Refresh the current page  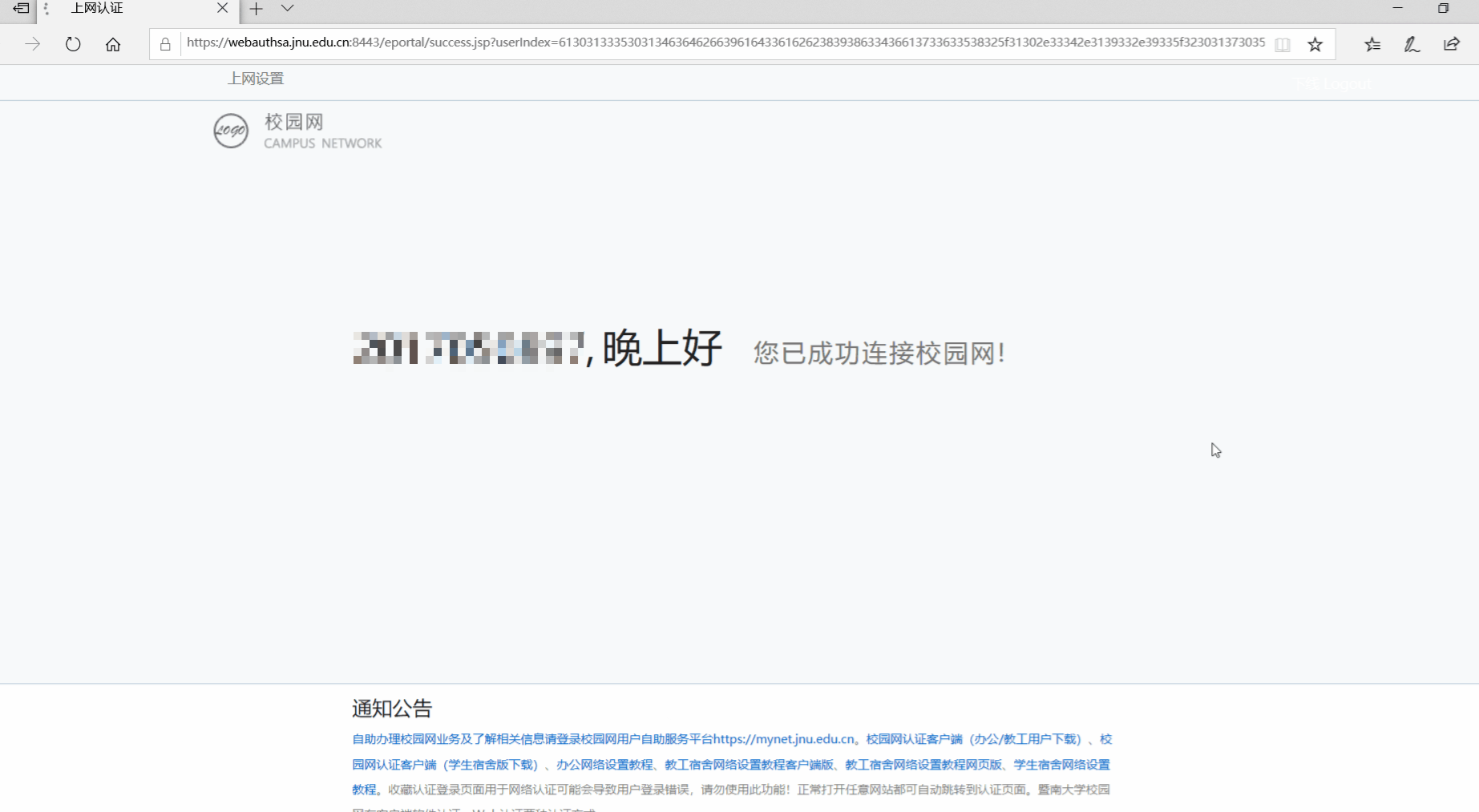73,44
